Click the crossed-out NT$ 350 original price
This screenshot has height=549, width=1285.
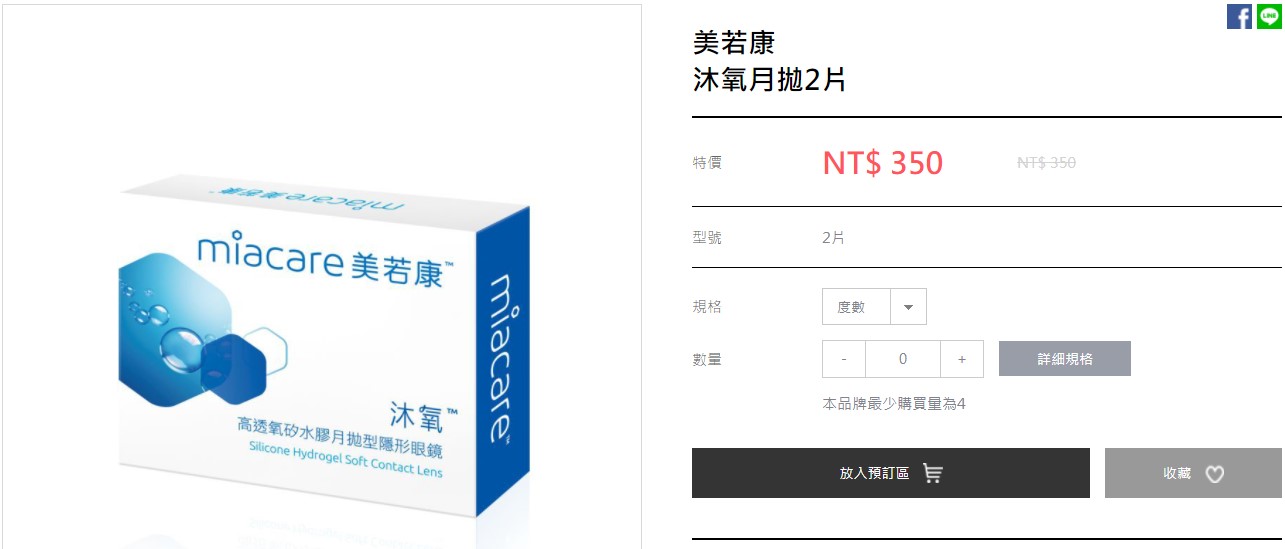pyautogui.click(x=1046, y=162)
